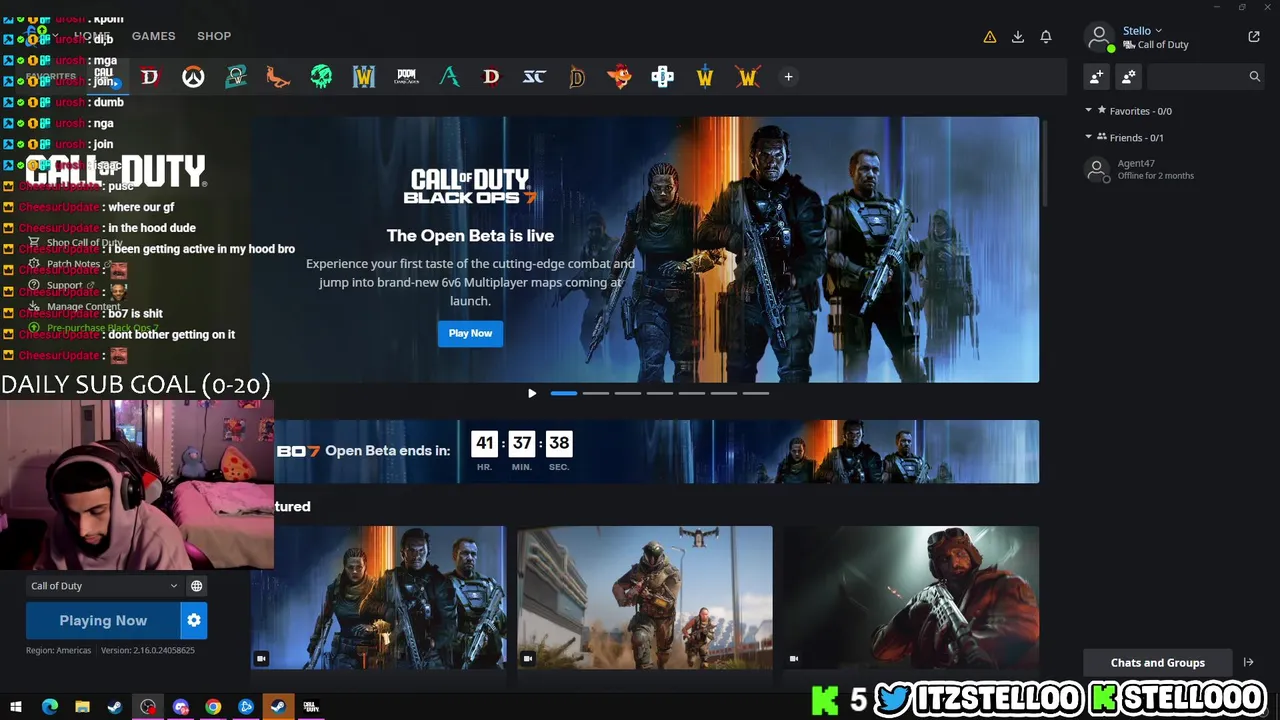The width and height of the screenshot is (1280, 720).
Task: Open the yellow warning alert icon
Action: [990, 37]
